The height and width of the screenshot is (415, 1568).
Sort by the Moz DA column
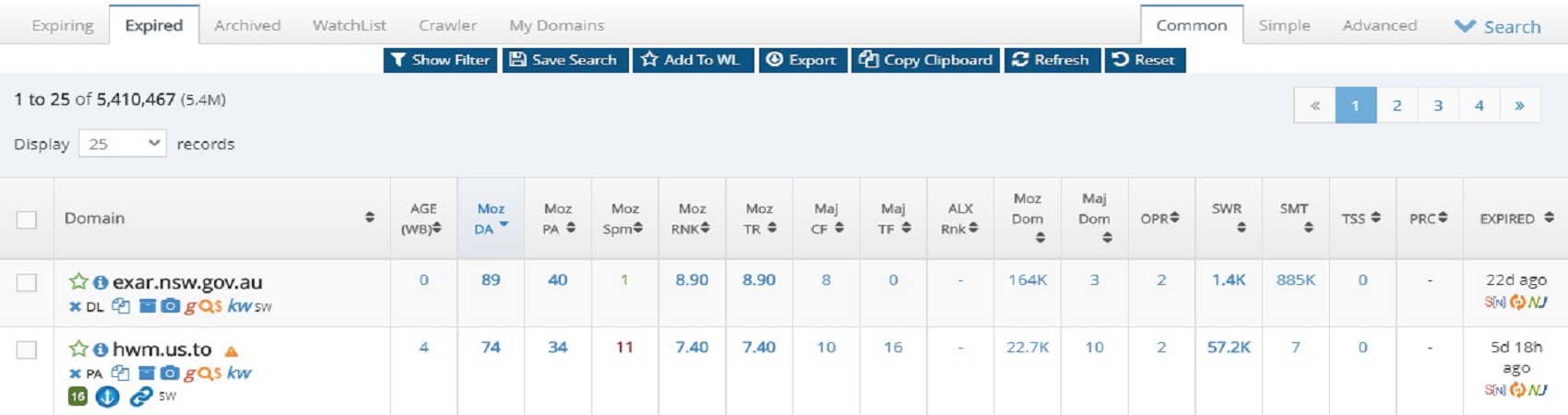click(x=491, y=219)
